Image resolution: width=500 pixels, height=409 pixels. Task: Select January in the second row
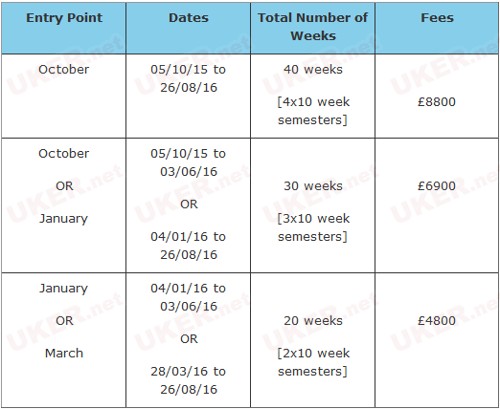click(x=64, y=219)
